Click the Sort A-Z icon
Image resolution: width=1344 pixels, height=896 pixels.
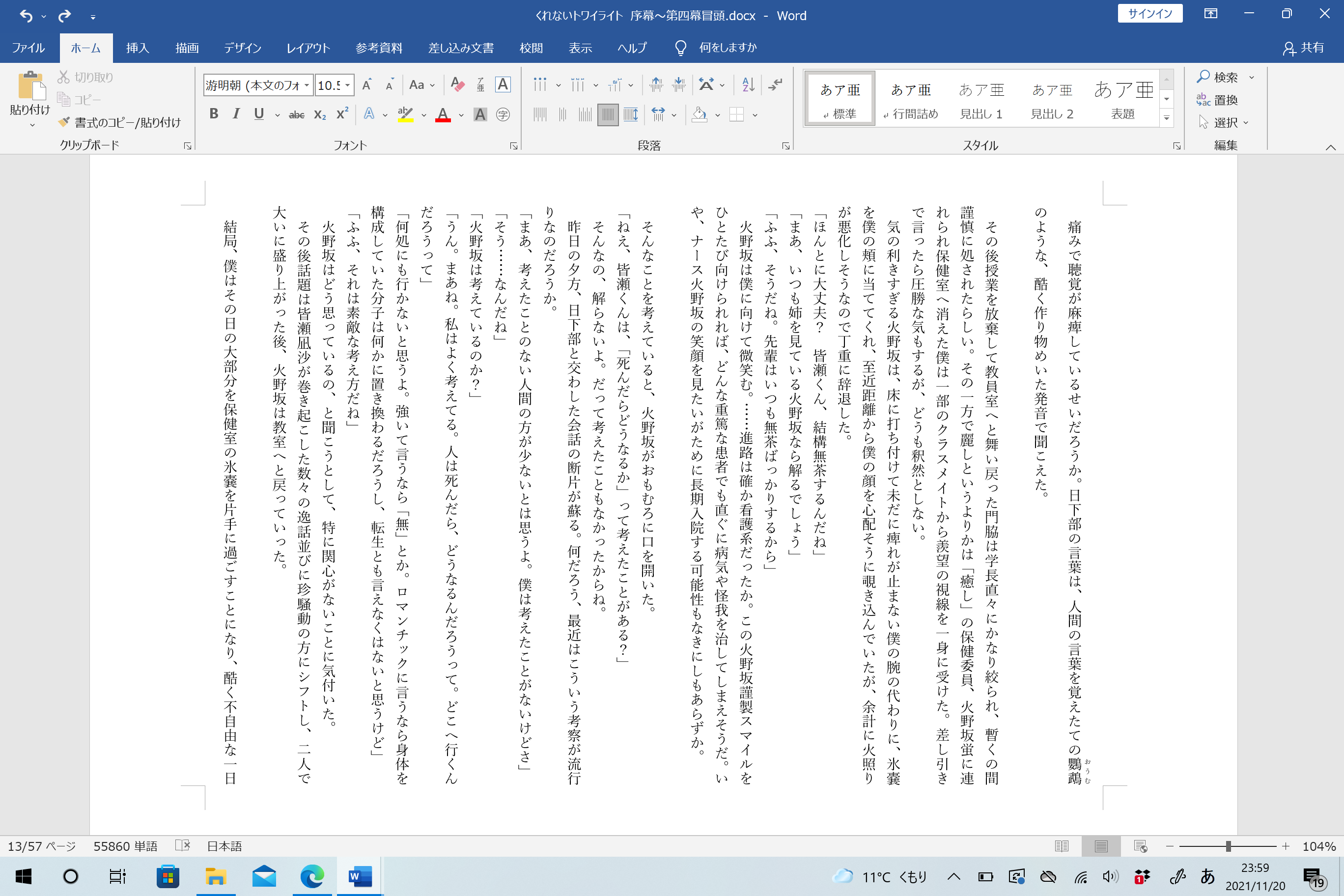pos(748,84)
